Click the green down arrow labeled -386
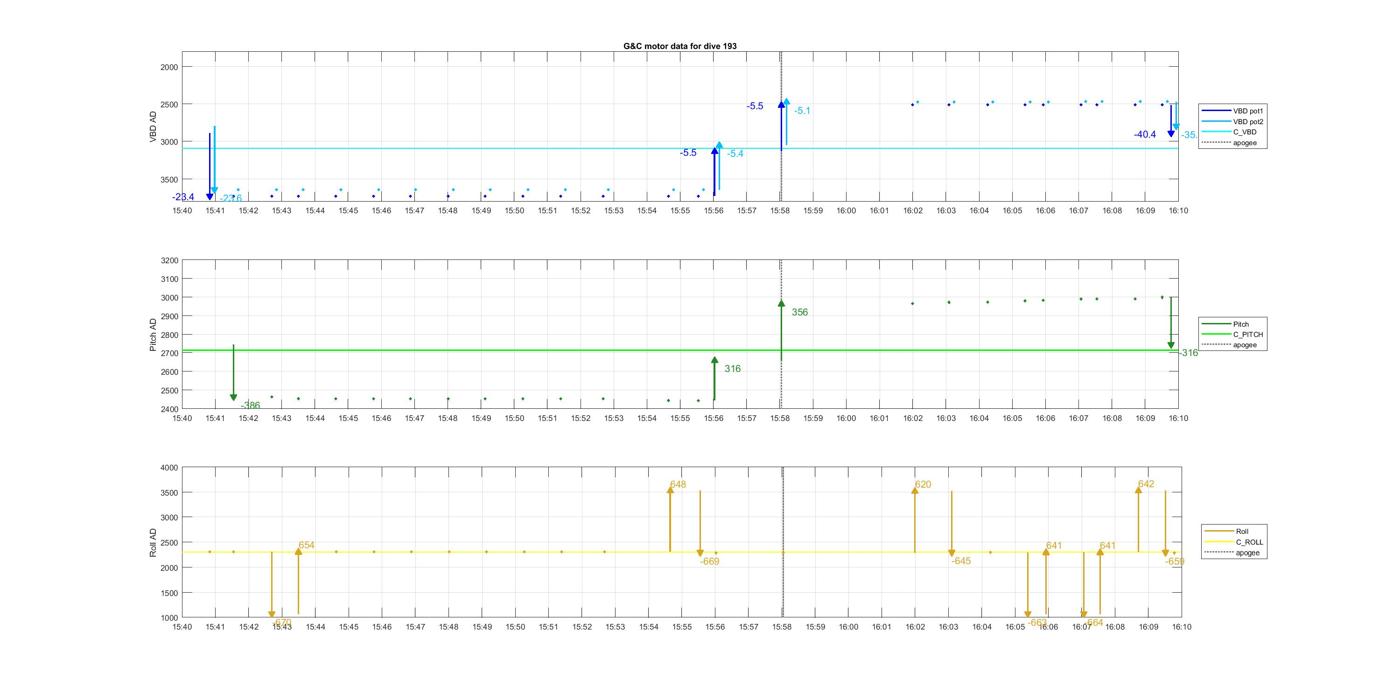Screen dimensions: 1400x693 point(233,373)
